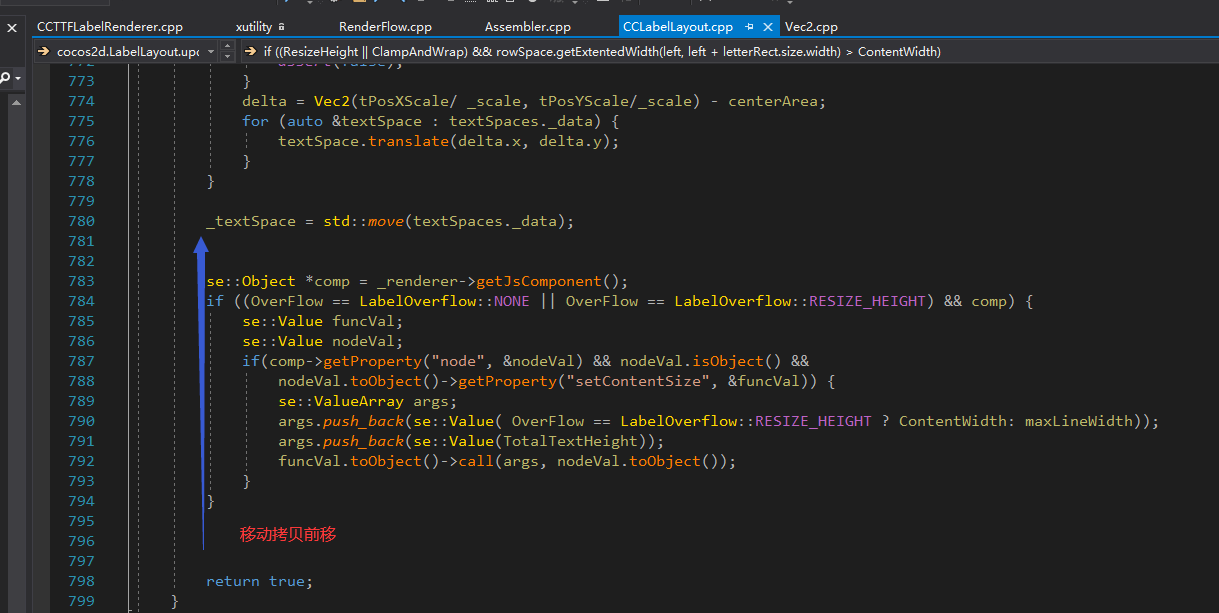1219x613 pixels.
Task: Click the arrow icon in scope dropdown
Action: click(x=44, y=51)
